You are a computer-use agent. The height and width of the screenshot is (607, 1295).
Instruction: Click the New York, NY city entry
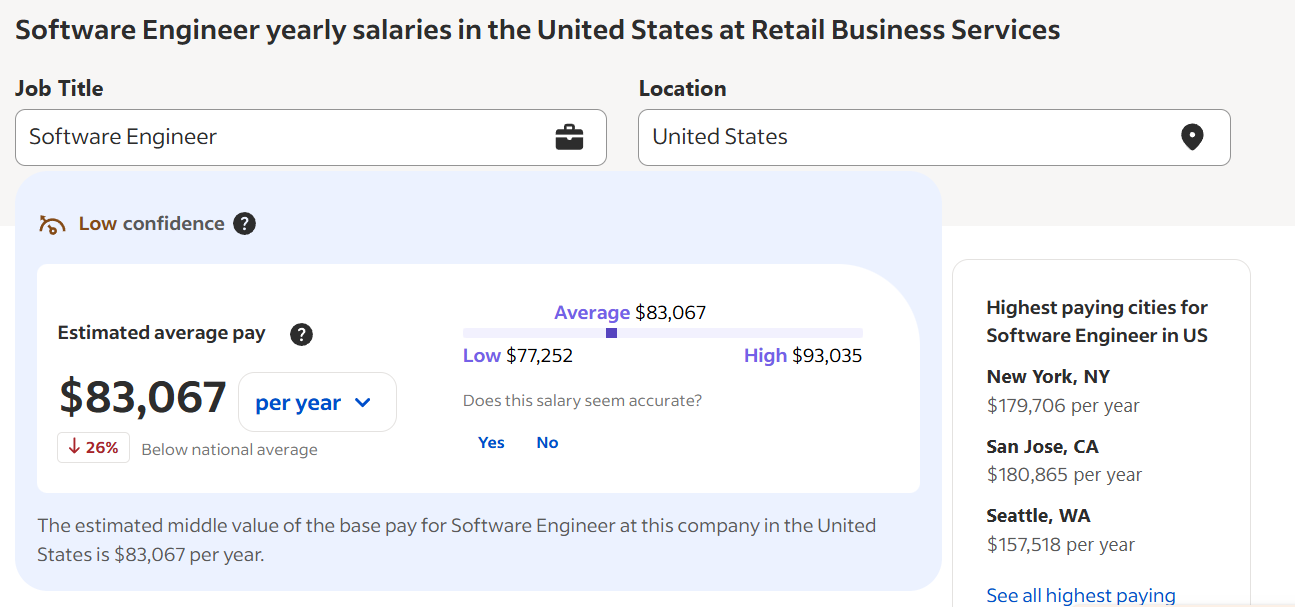1047,376
